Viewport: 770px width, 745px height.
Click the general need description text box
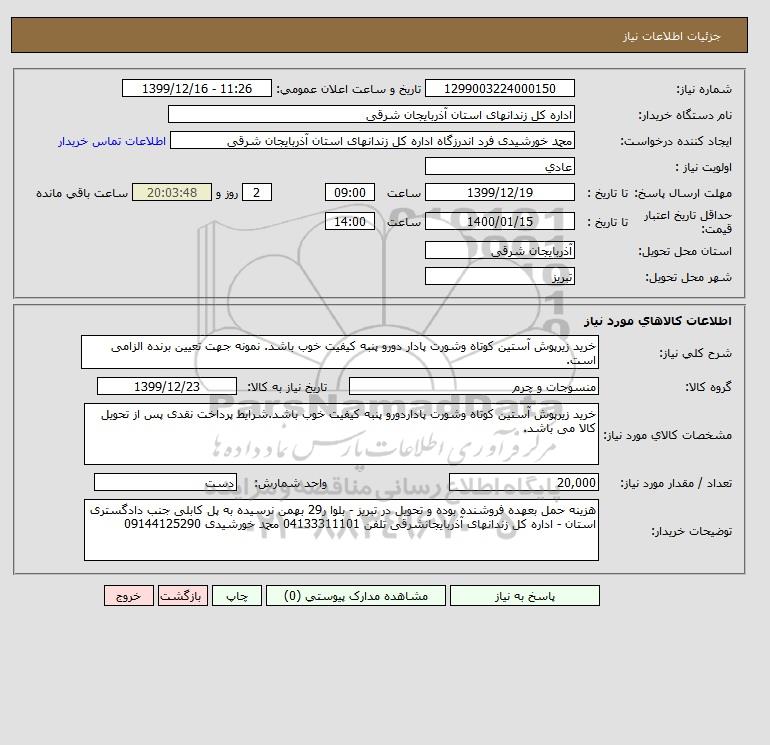340,352
